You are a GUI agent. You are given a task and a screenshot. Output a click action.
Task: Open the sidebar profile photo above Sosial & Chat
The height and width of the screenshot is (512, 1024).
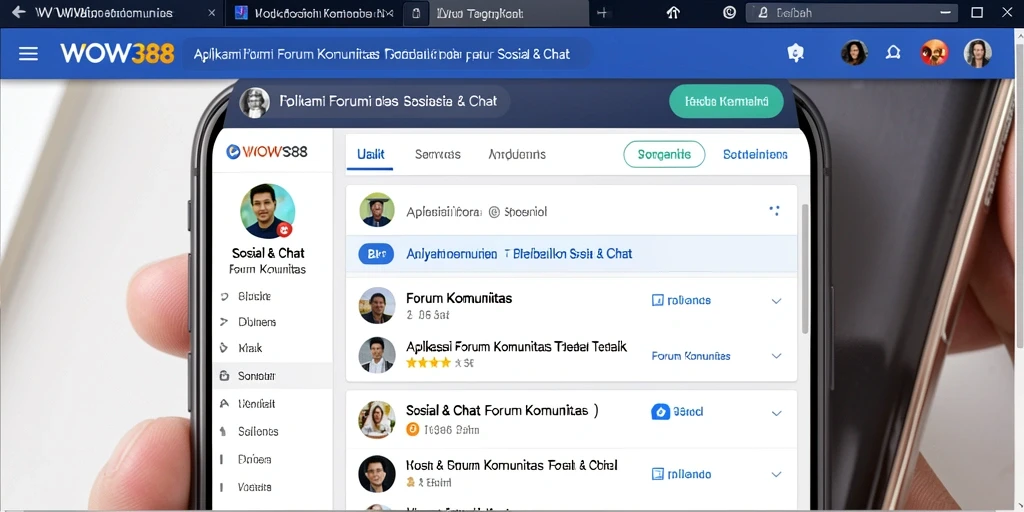[x=267, y=211]
